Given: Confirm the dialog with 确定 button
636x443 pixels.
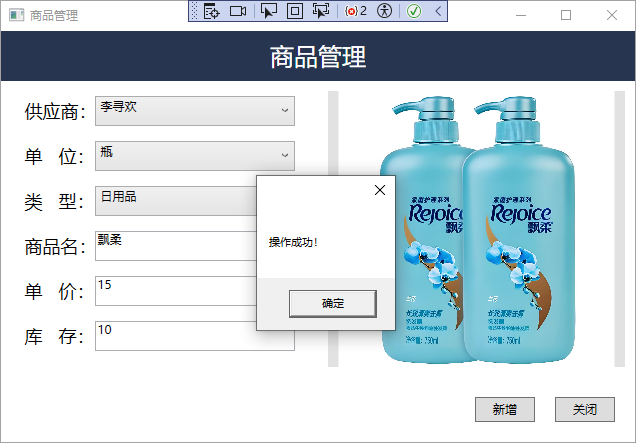Looking at the screenshot, I should tap(333, 303).
